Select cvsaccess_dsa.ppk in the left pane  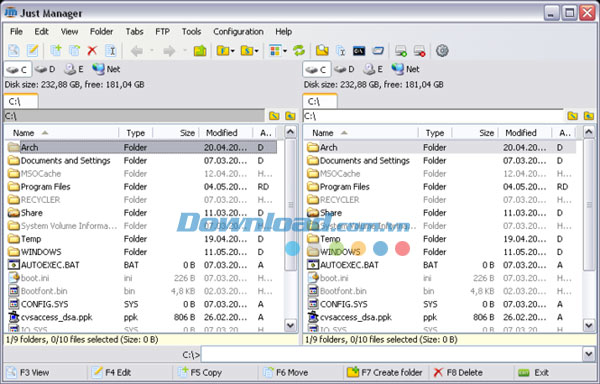(x=142, y=317)
